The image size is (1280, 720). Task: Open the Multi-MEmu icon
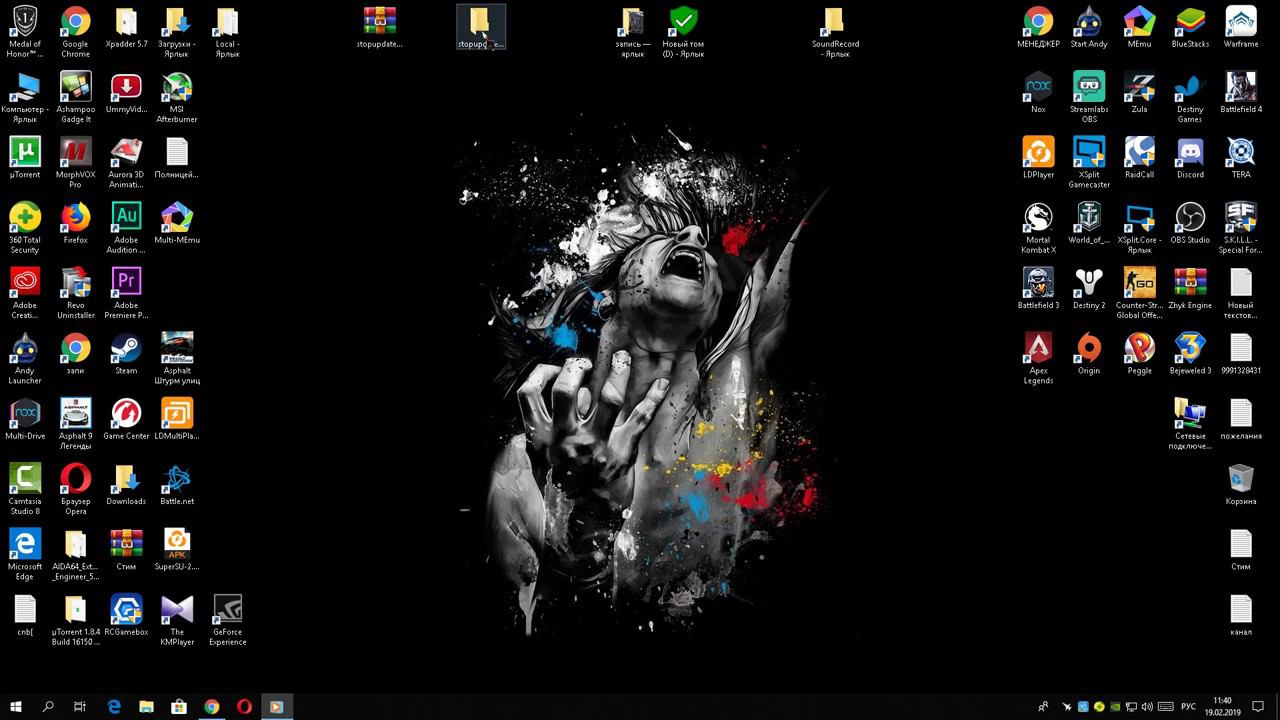coord(177,222)
